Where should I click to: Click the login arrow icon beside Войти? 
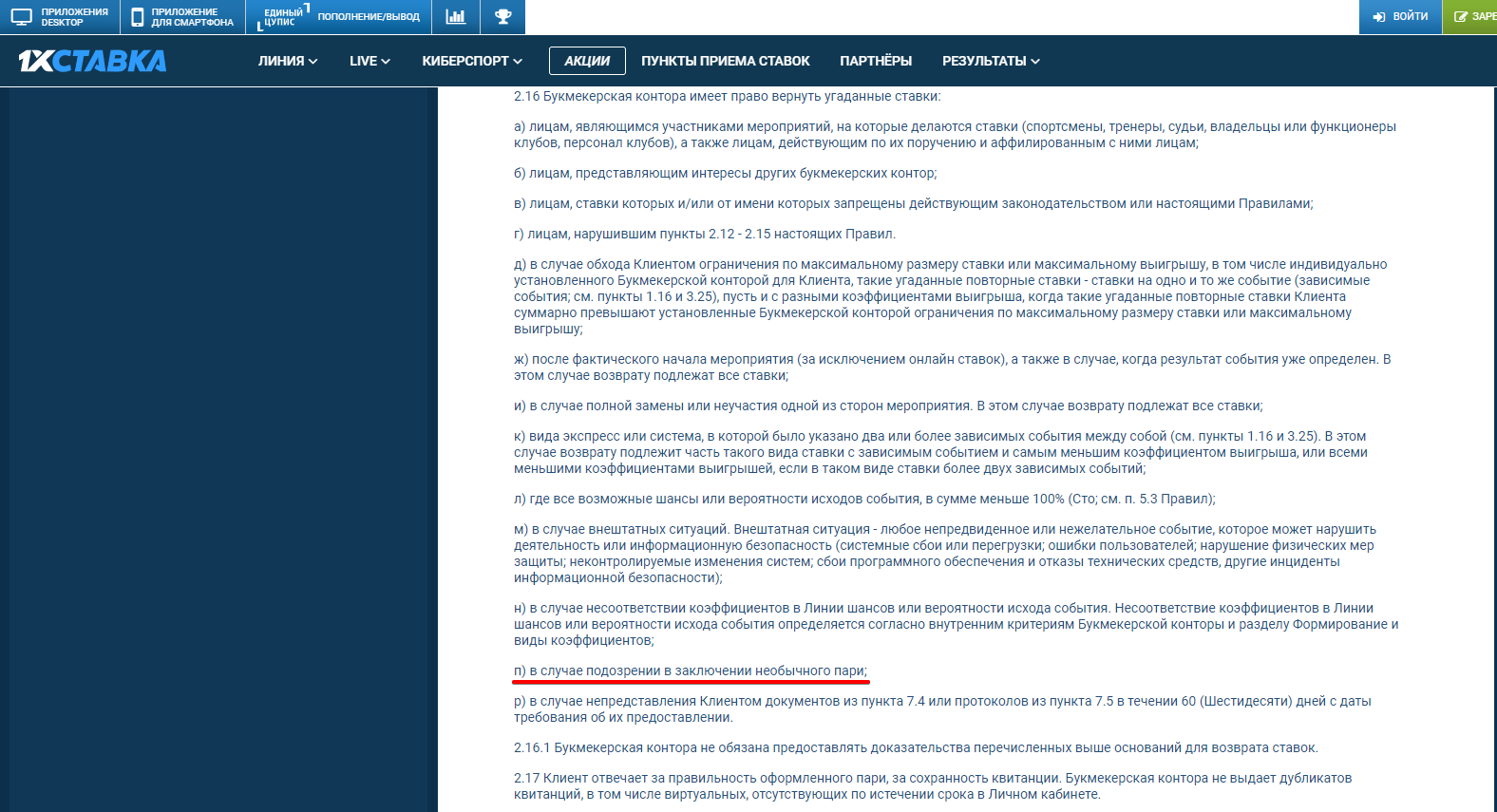(1379, 17)
